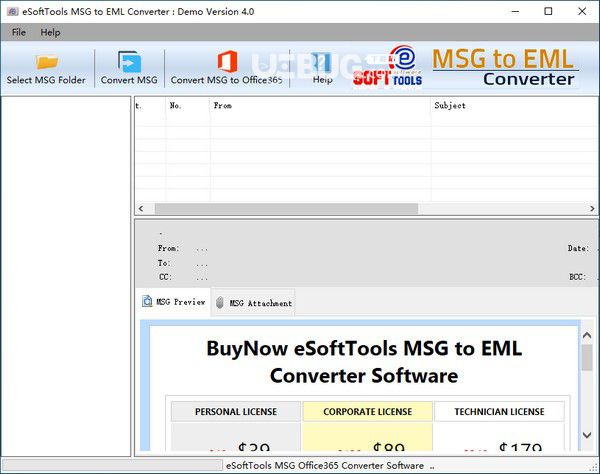Click the Date: label in header pane

(x=578, y=249)
